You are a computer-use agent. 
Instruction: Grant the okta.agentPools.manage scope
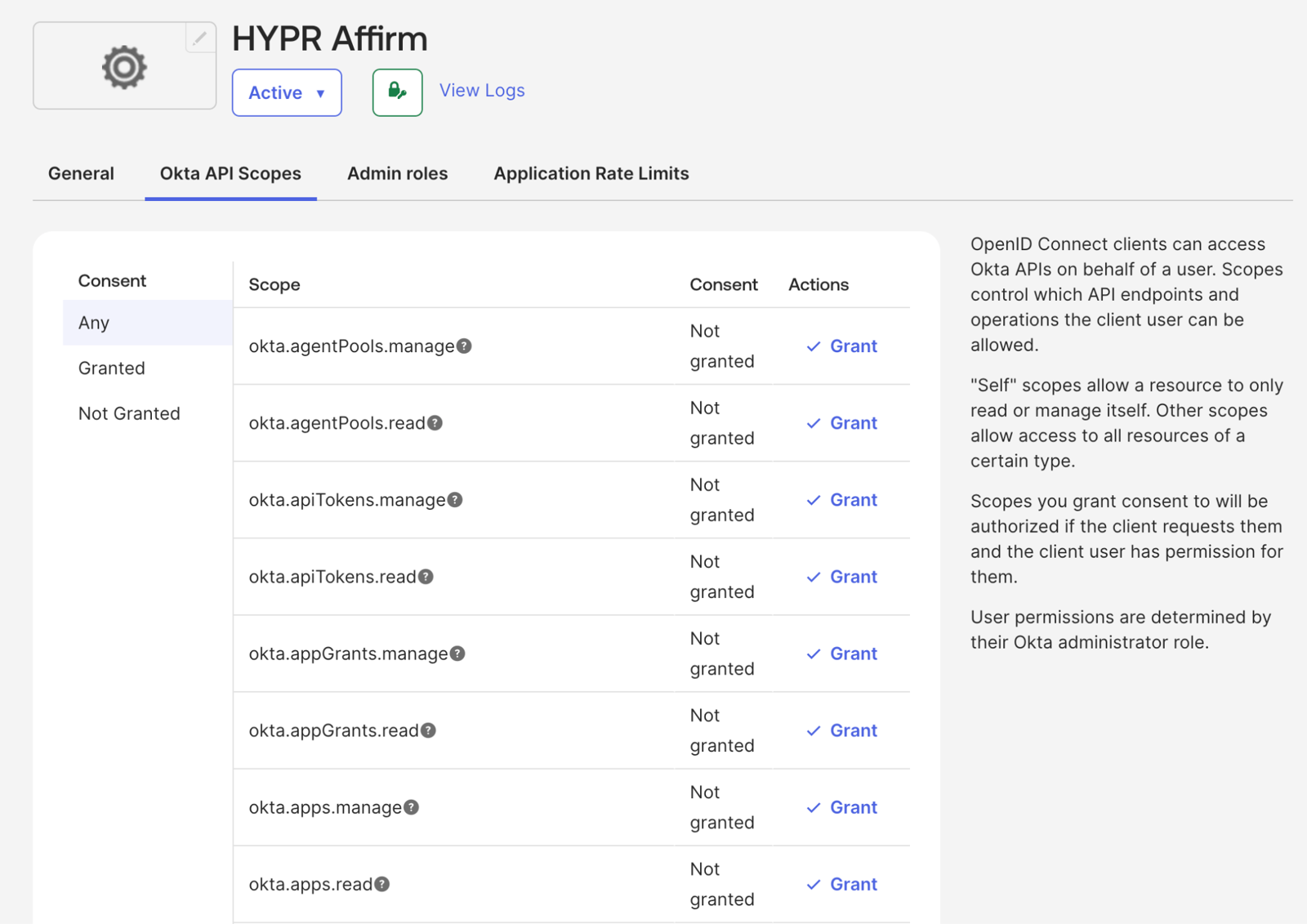(x=841, y=346)
